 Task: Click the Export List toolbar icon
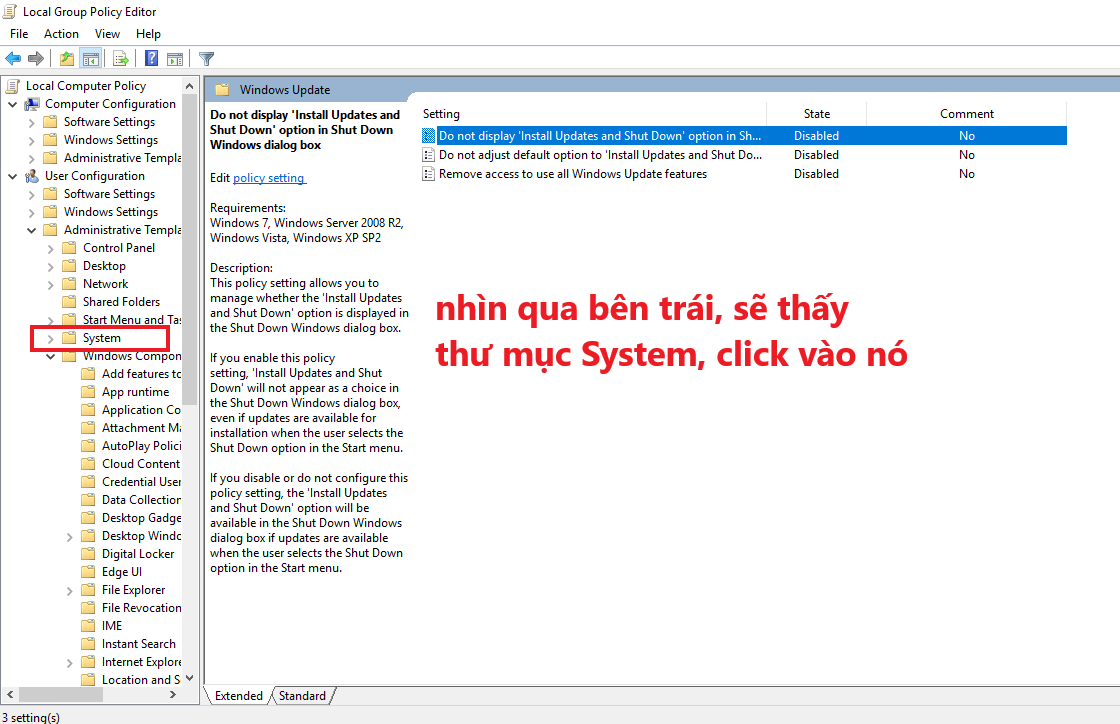[120, 58]
